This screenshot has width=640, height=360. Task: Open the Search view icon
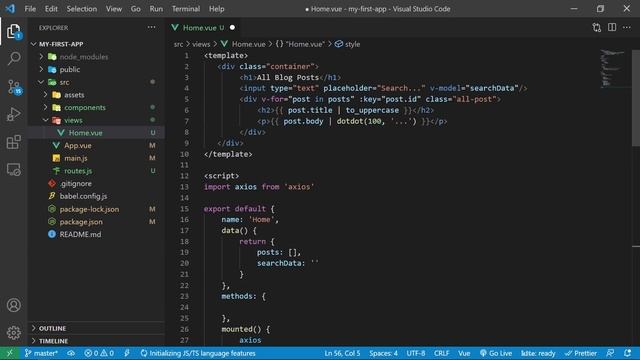tap(13, 59)
